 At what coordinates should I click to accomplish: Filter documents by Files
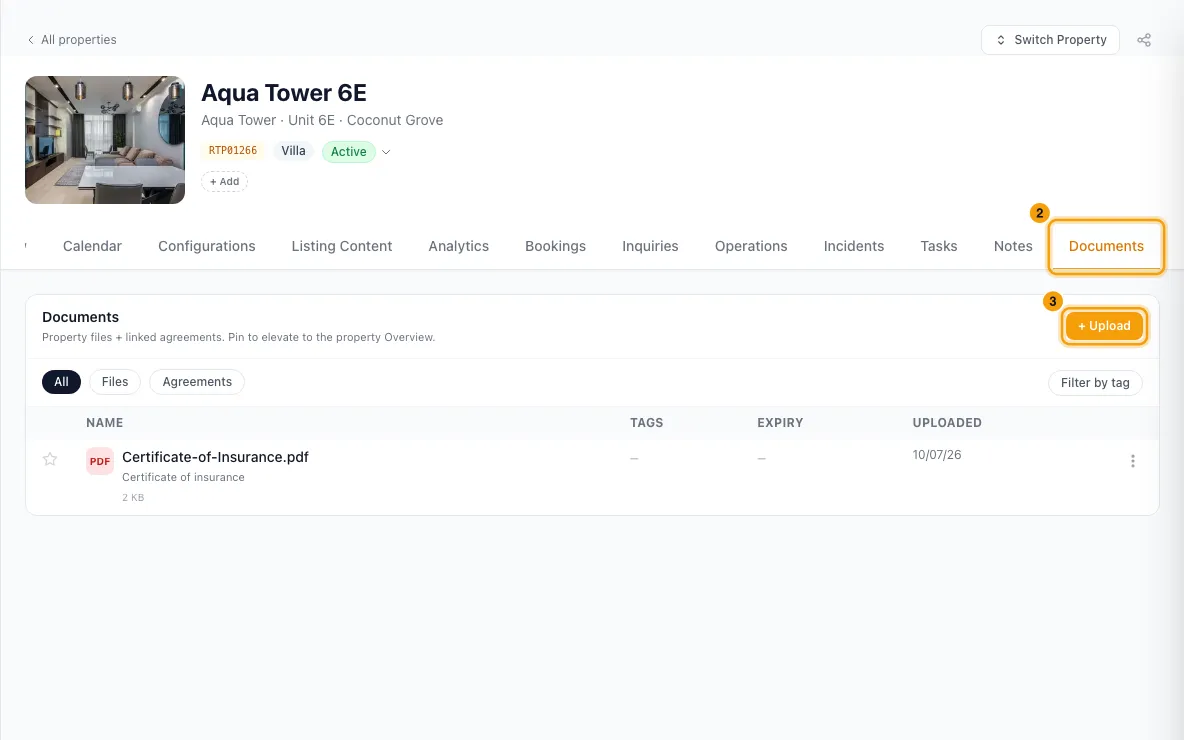coord(115,382)
